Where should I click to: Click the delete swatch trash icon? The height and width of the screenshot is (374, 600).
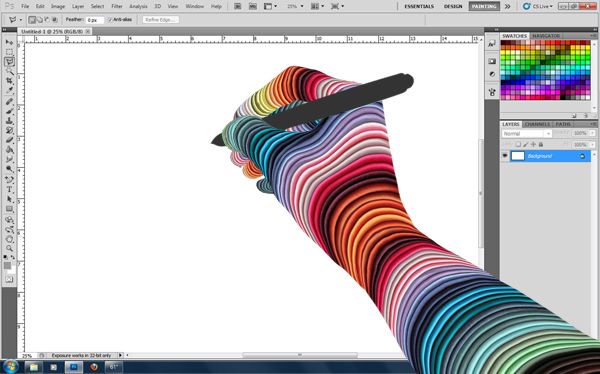tap(585, 116)
